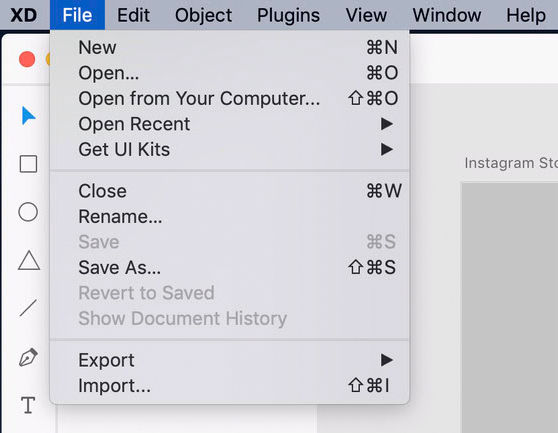Choose New from the File menu
The height and width of the screenshot is (433, 558).
pyautogui.click(x=230, y=47)
